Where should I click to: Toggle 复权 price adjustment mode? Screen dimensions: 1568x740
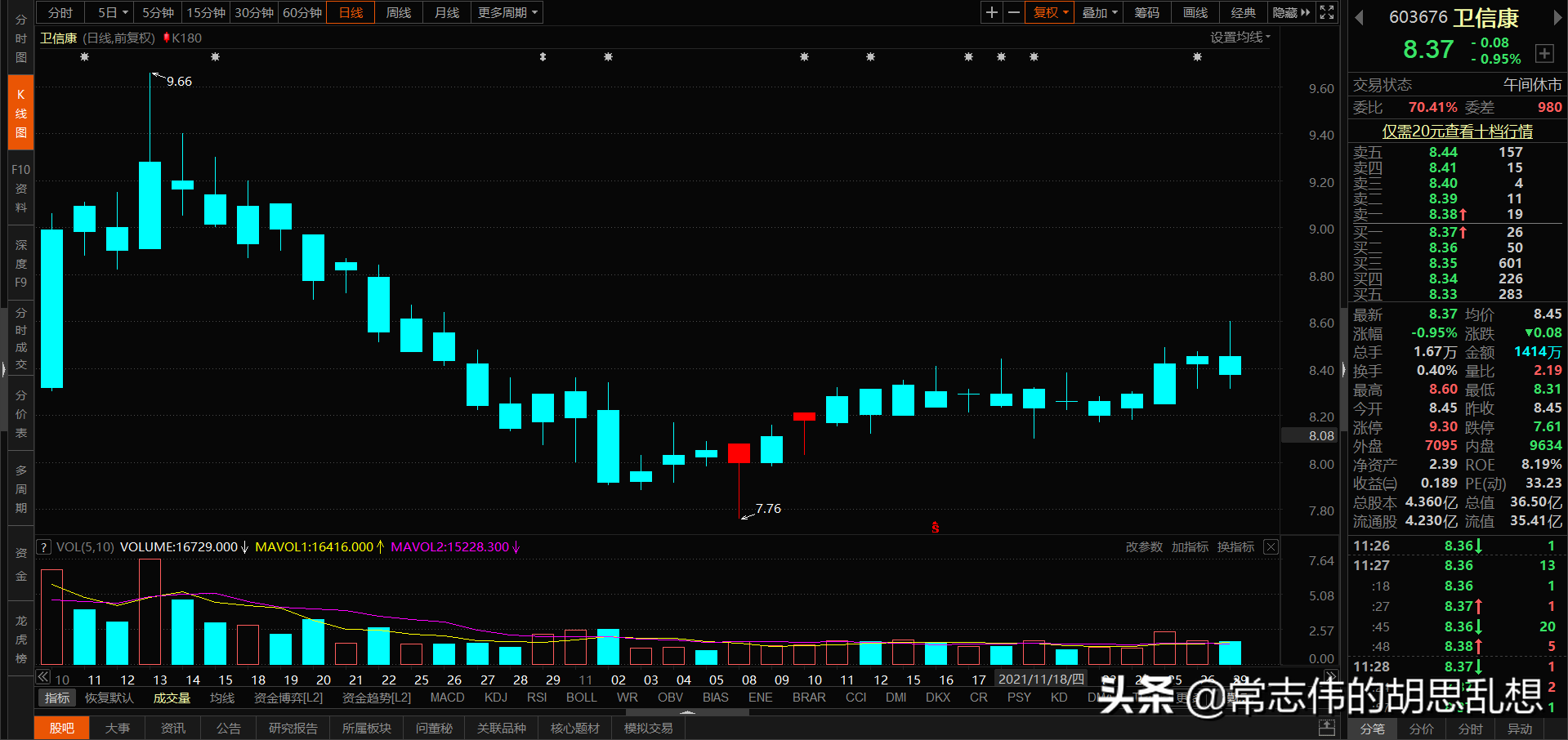coord(1048,12)
